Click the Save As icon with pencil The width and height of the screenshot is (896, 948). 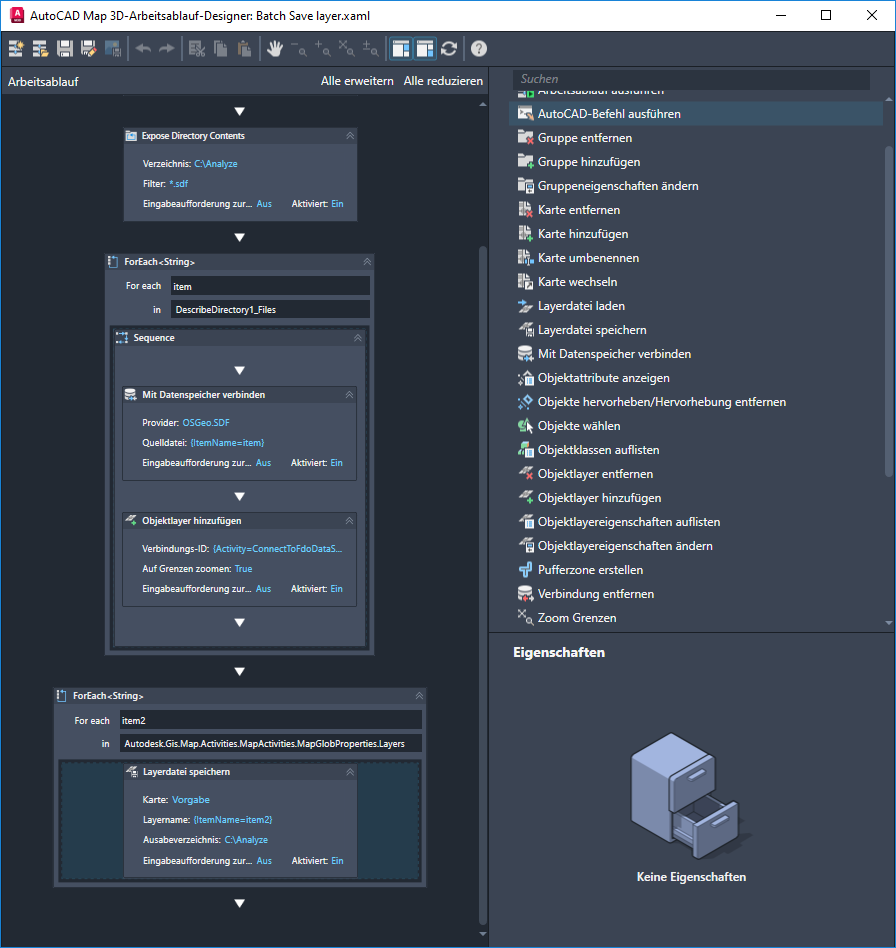pos(89,49)
